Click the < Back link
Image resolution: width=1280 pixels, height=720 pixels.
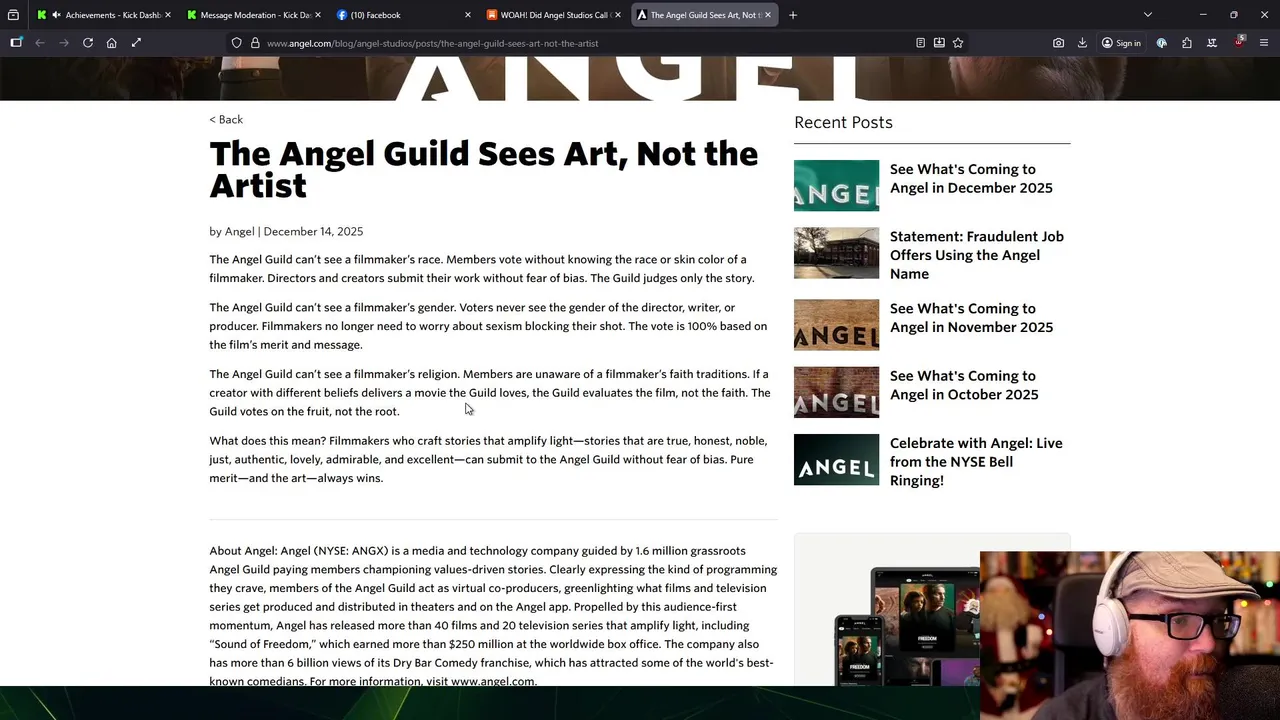coord(226,119)
